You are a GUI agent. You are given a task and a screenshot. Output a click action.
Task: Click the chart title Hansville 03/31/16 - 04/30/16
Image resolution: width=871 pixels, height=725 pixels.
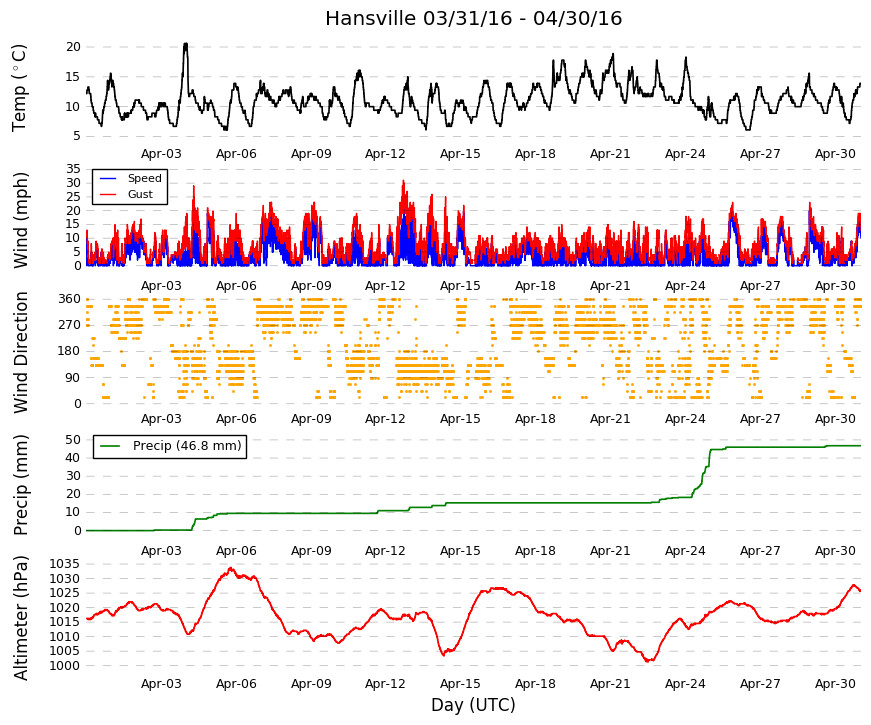coord(473,18)
